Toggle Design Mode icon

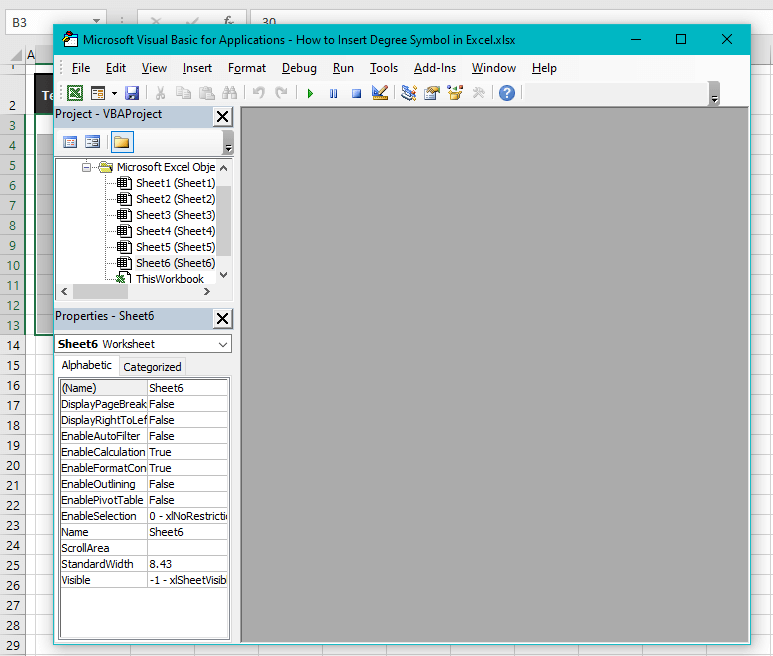point(380,93)
